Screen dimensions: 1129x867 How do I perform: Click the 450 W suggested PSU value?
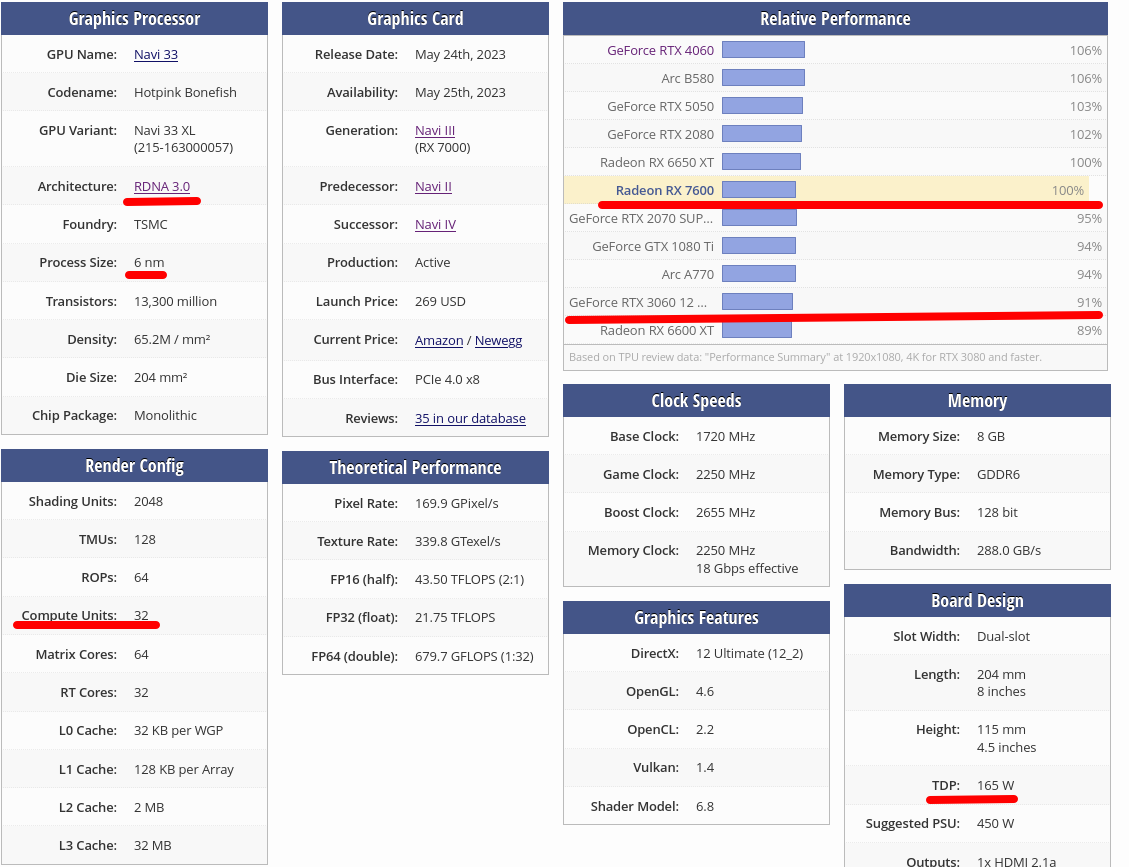(995, 824)
